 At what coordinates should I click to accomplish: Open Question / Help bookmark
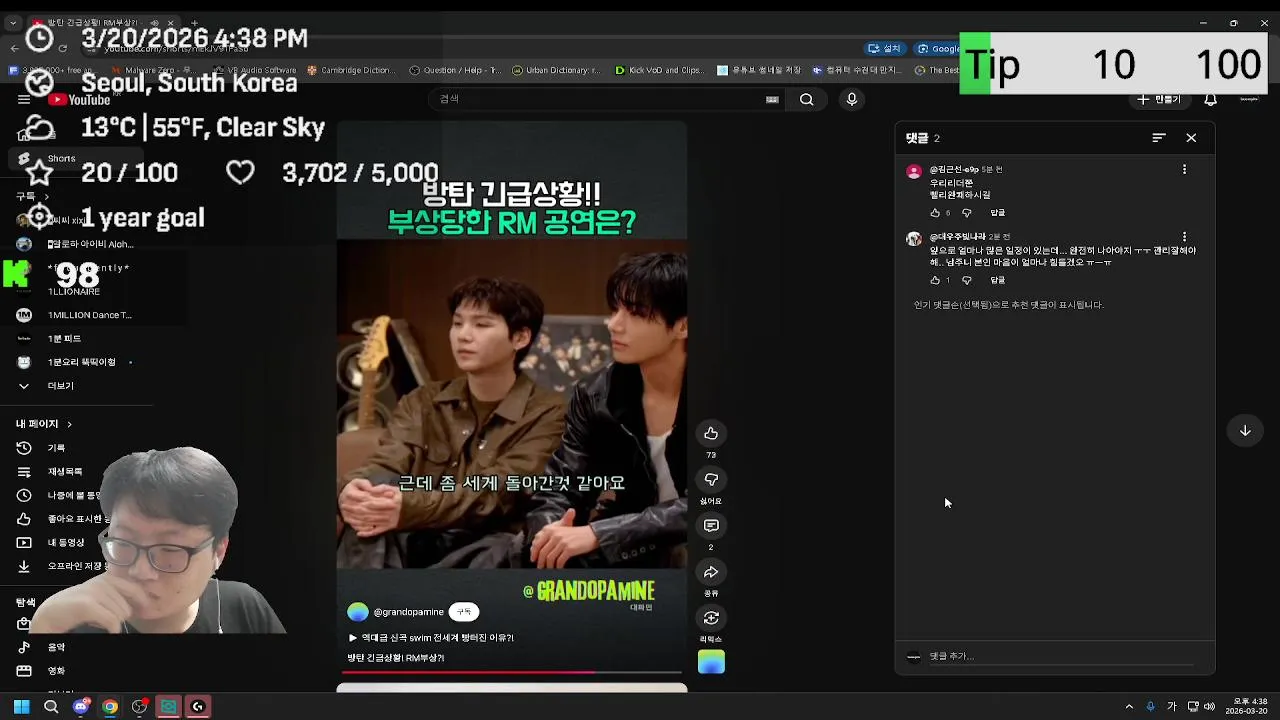454,70
